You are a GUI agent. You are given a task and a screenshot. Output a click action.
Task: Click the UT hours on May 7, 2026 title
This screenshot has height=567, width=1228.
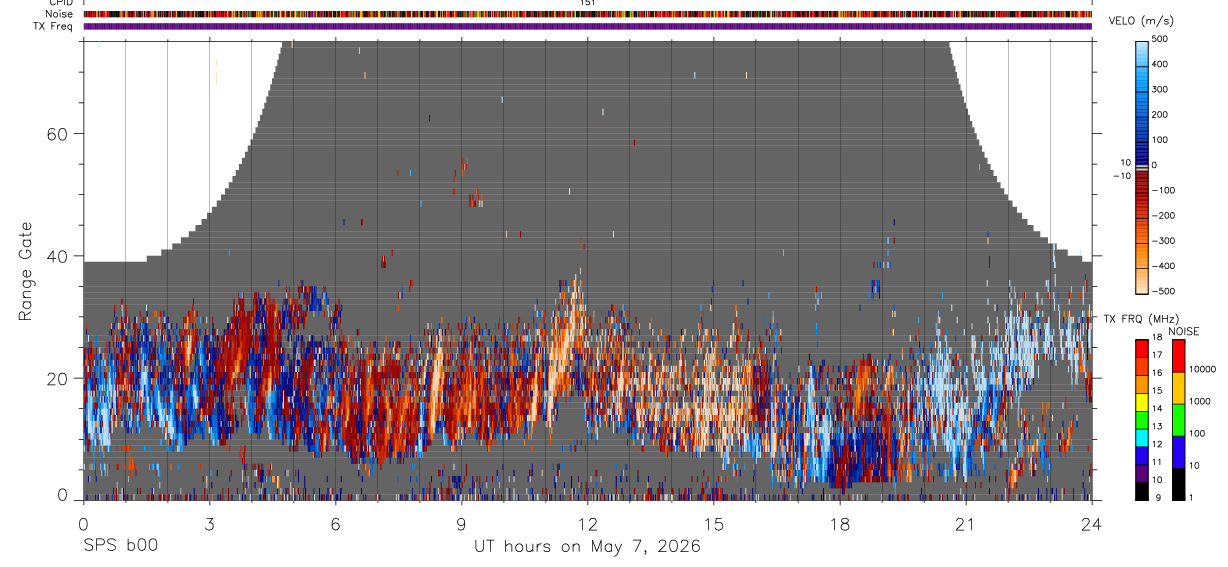(587, 547)
